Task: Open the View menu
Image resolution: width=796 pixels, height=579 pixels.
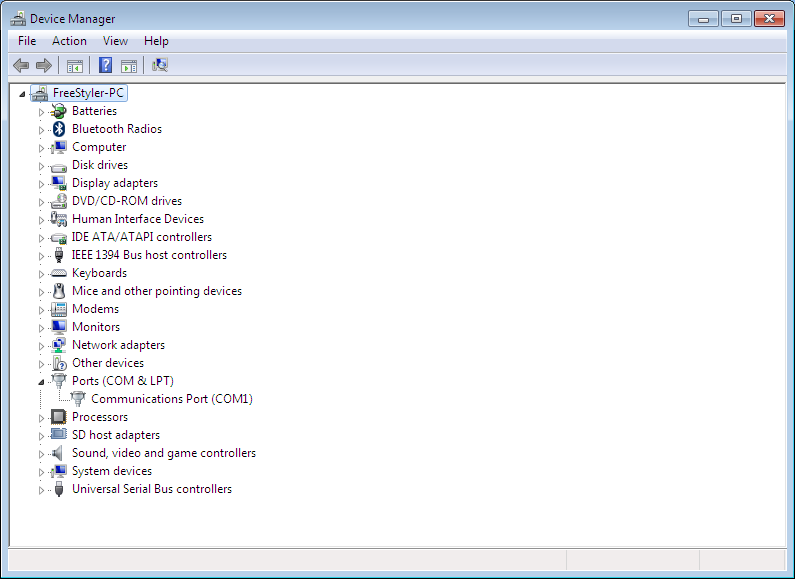Action: click(x=115, y=41)
